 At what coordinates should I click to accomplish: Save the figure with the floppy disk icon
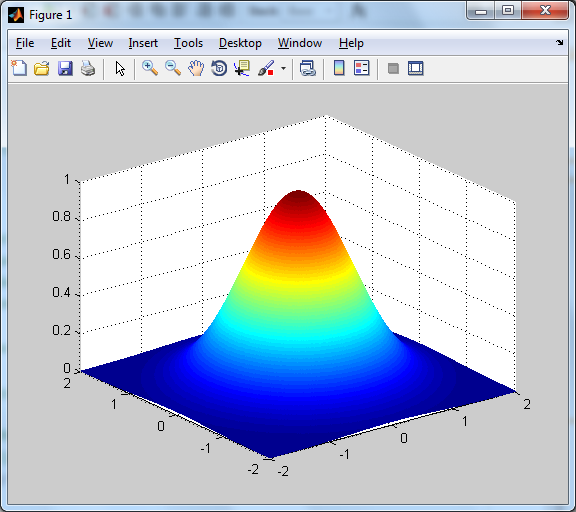[65, 68]
